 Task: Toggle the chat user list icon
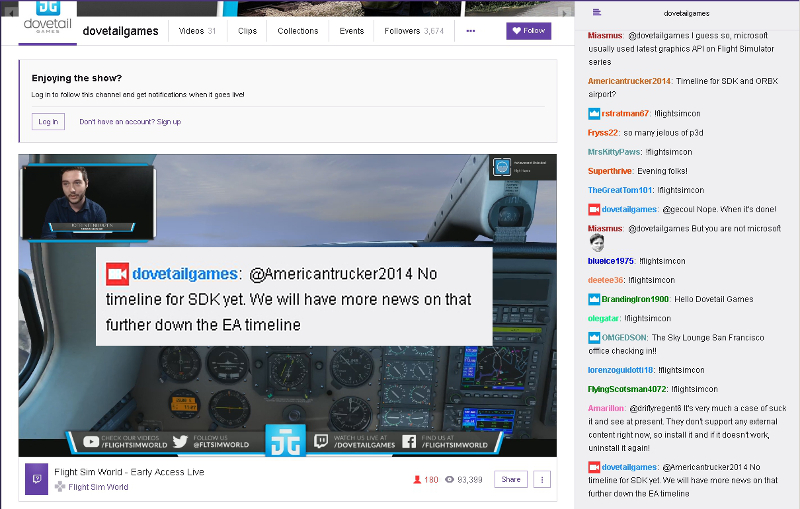click(596, 13)
